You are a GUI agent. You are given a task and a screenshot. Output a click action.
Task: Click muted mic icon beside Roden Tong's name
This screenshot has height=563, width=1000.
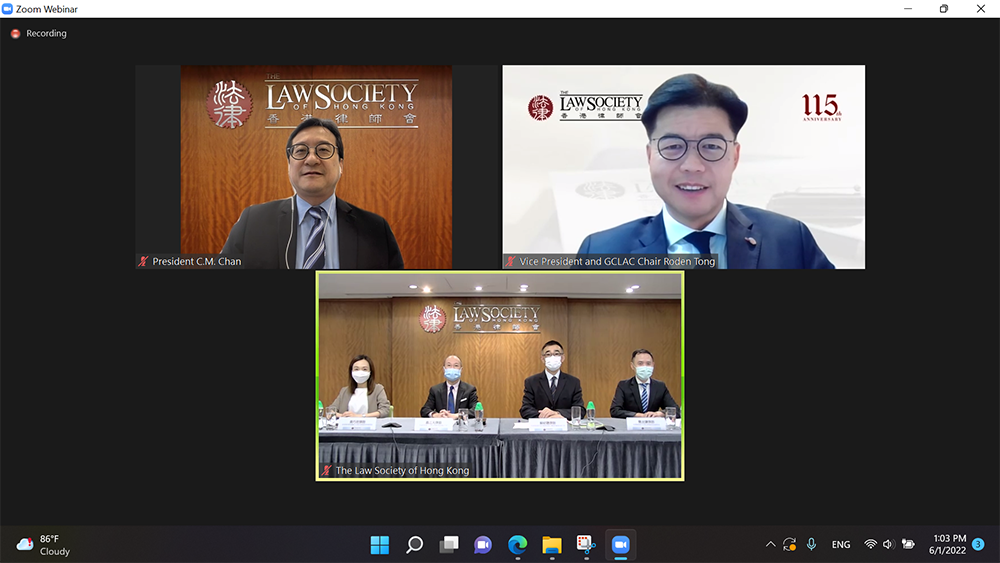510,262
